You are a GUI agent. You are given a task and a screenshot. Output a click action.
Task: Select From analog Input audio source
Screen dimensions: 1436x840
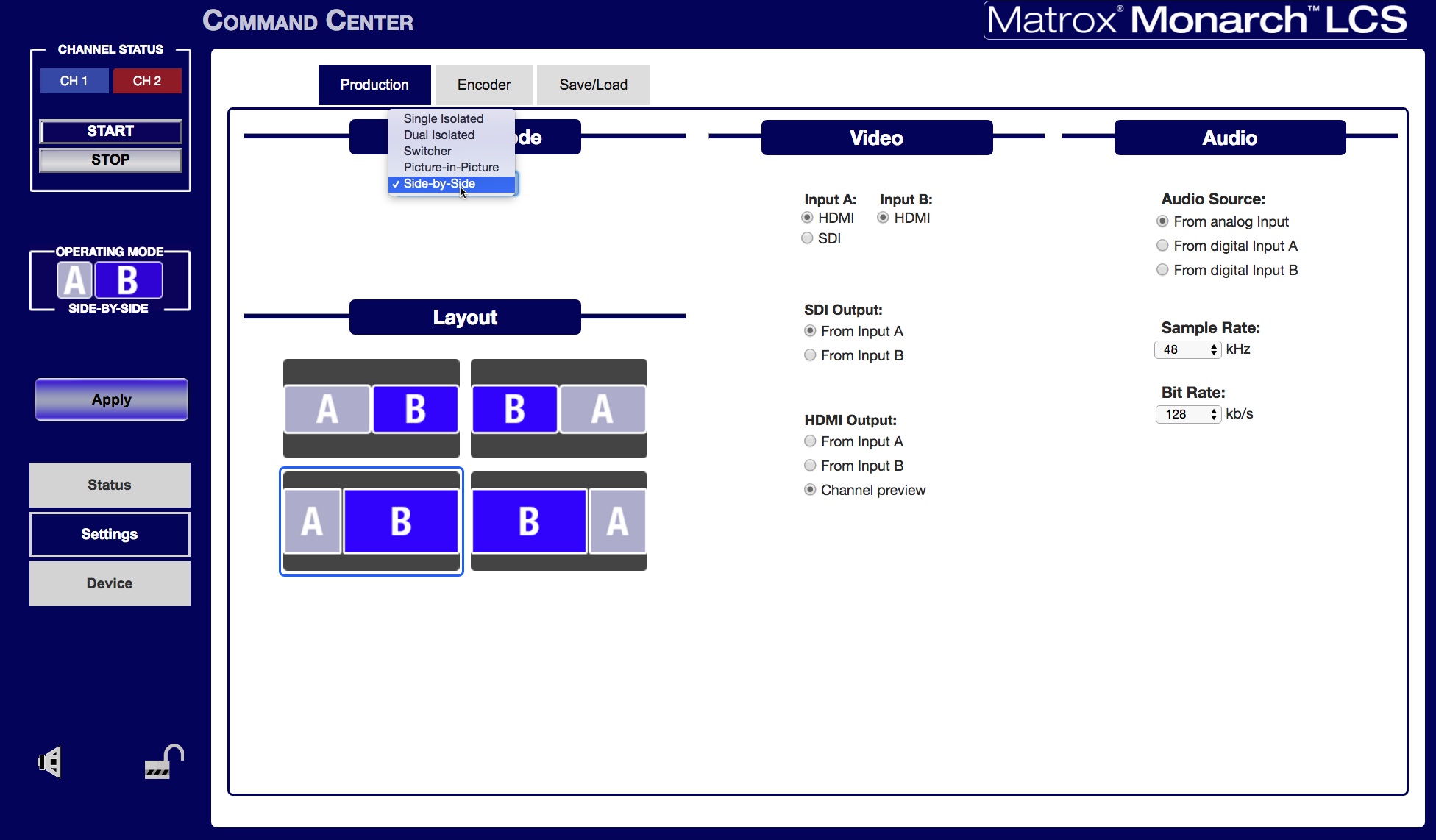click(x=1162, y=221)
